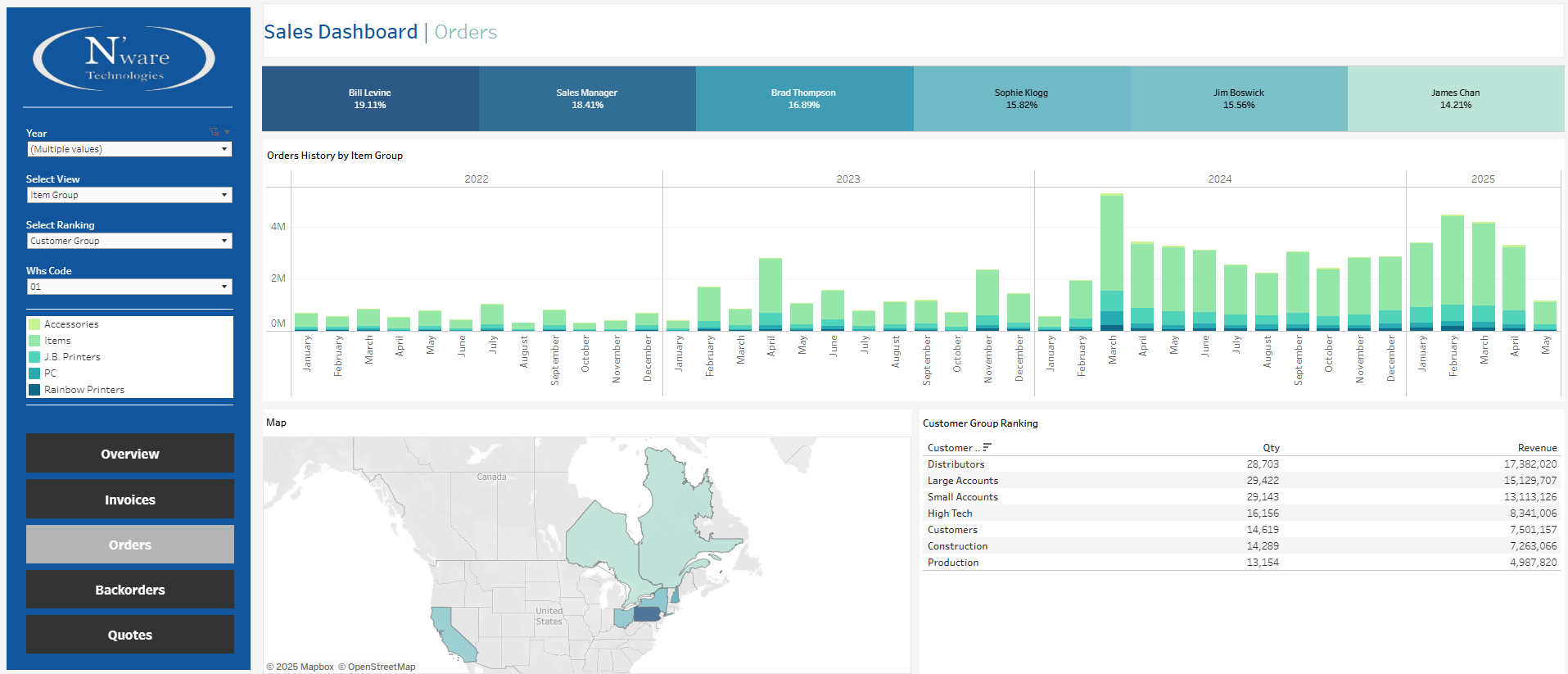Switch to the Backorders page

click(129, 590)
